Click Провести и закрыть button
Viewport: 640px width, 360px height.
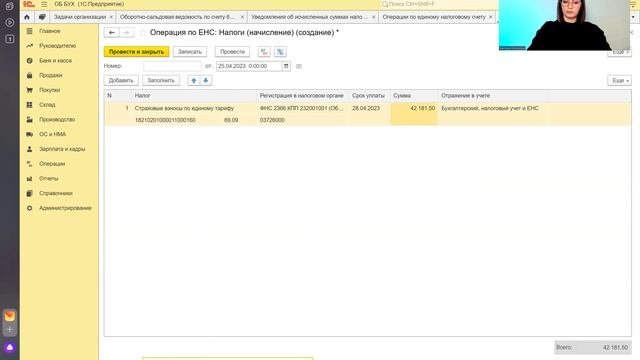coord(136,52)
